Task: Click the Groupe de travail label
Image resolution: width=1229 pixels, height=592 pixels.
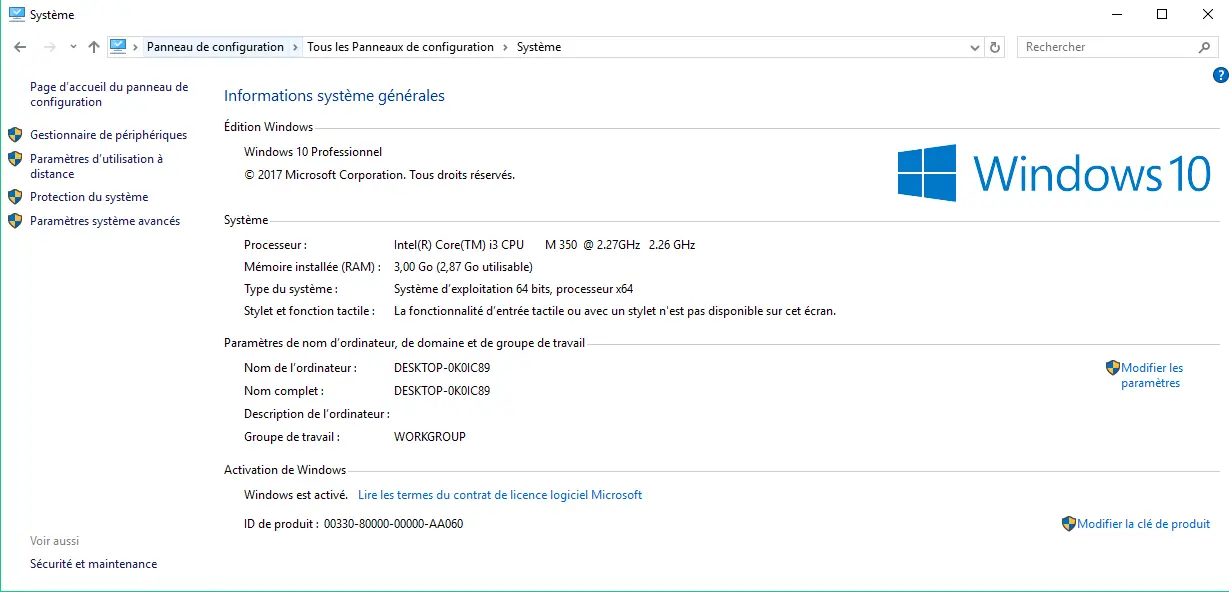Action: tap(292, 437)
